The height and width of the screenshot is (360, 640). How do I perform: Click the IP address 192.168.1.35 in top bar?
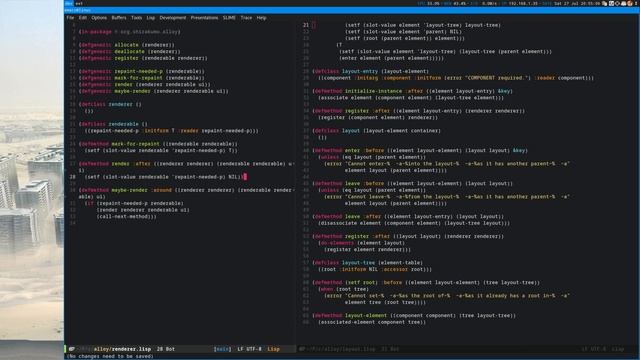coord(523,3)
